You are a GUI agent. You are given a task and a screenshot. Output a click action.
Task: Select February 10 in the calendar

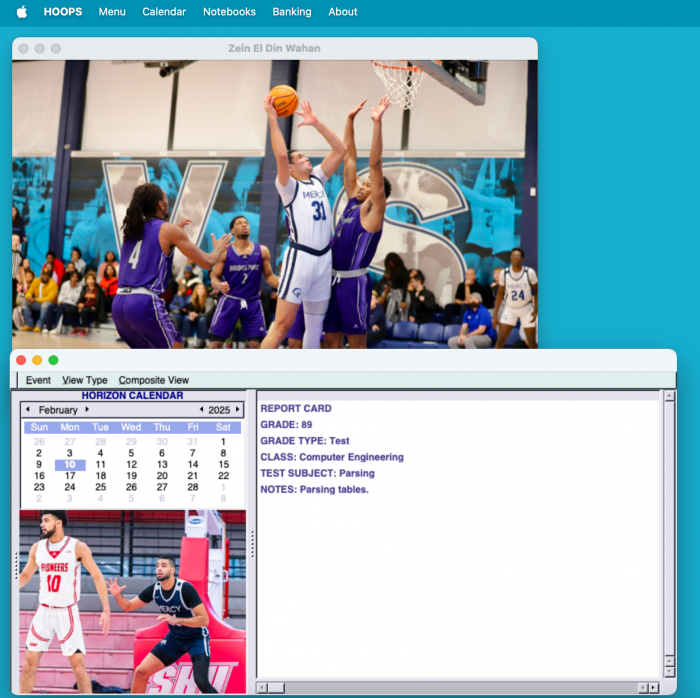pos(70,465)
